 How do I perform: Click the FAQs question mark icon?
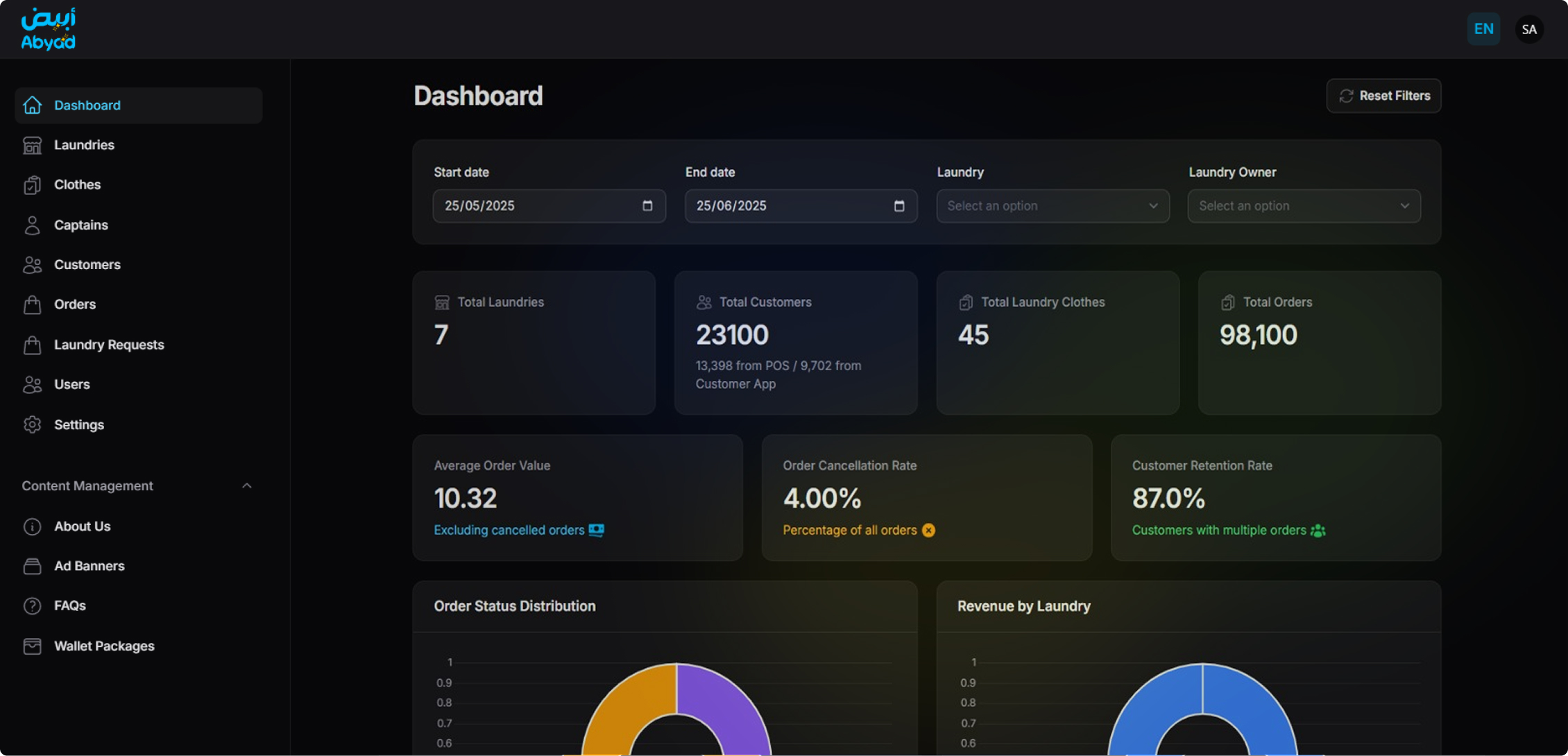[x=32, y=606]
